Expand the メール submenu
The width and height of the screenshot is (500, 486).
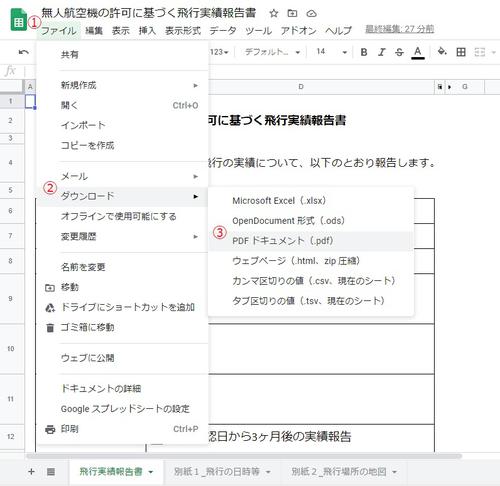123,176
